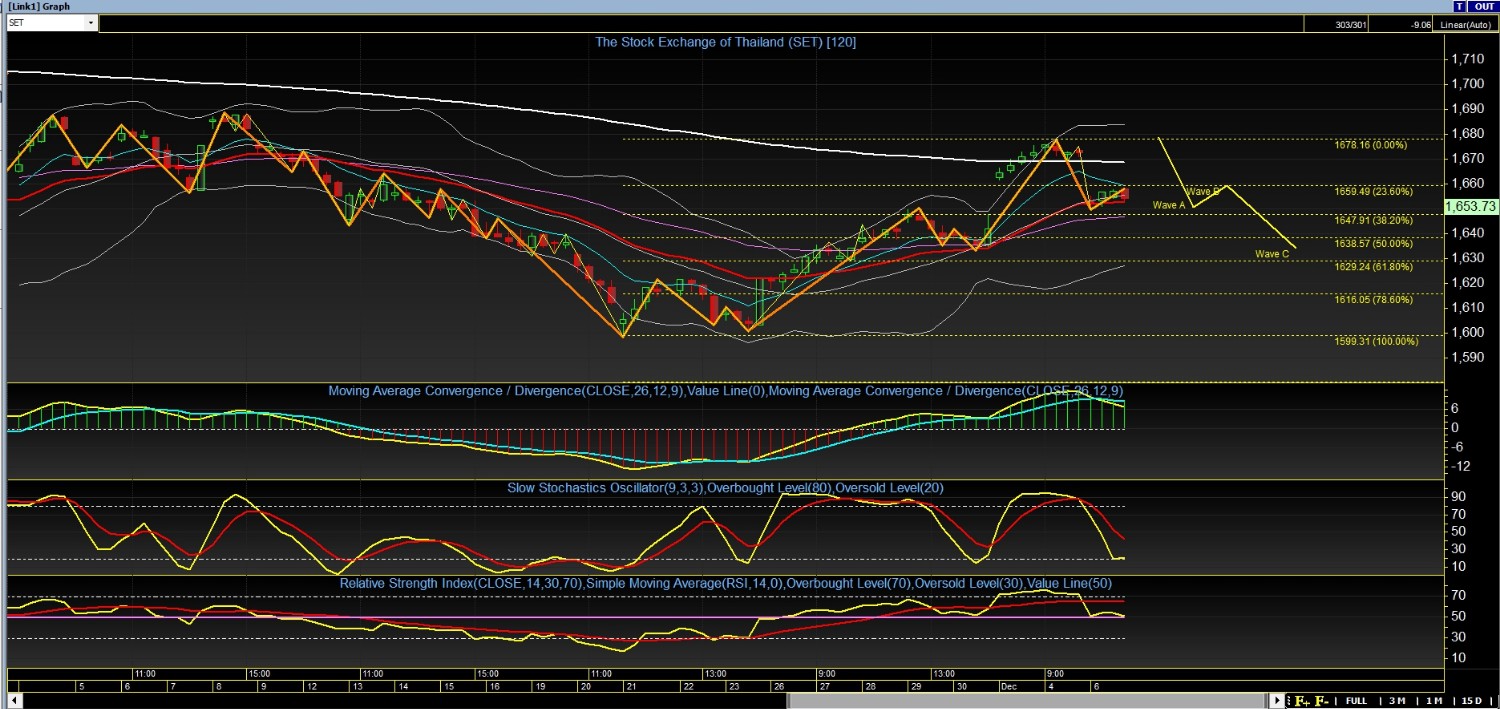Select the FULL time range

pyautogui.click(x=1356, y=700)
